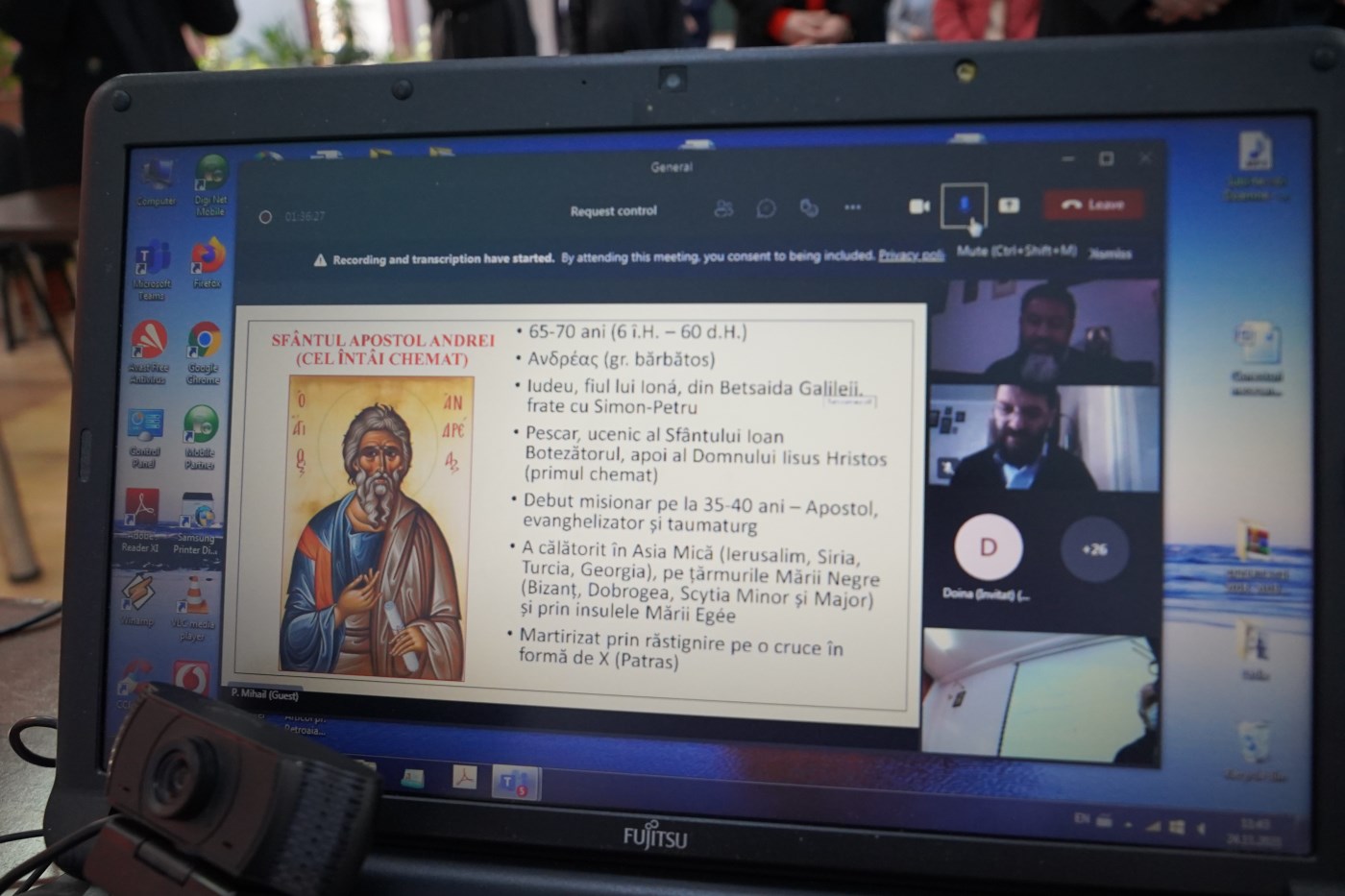Select Doina's avatar tile
This screenshot has height=896, width=1345.
tap(988, 547)
